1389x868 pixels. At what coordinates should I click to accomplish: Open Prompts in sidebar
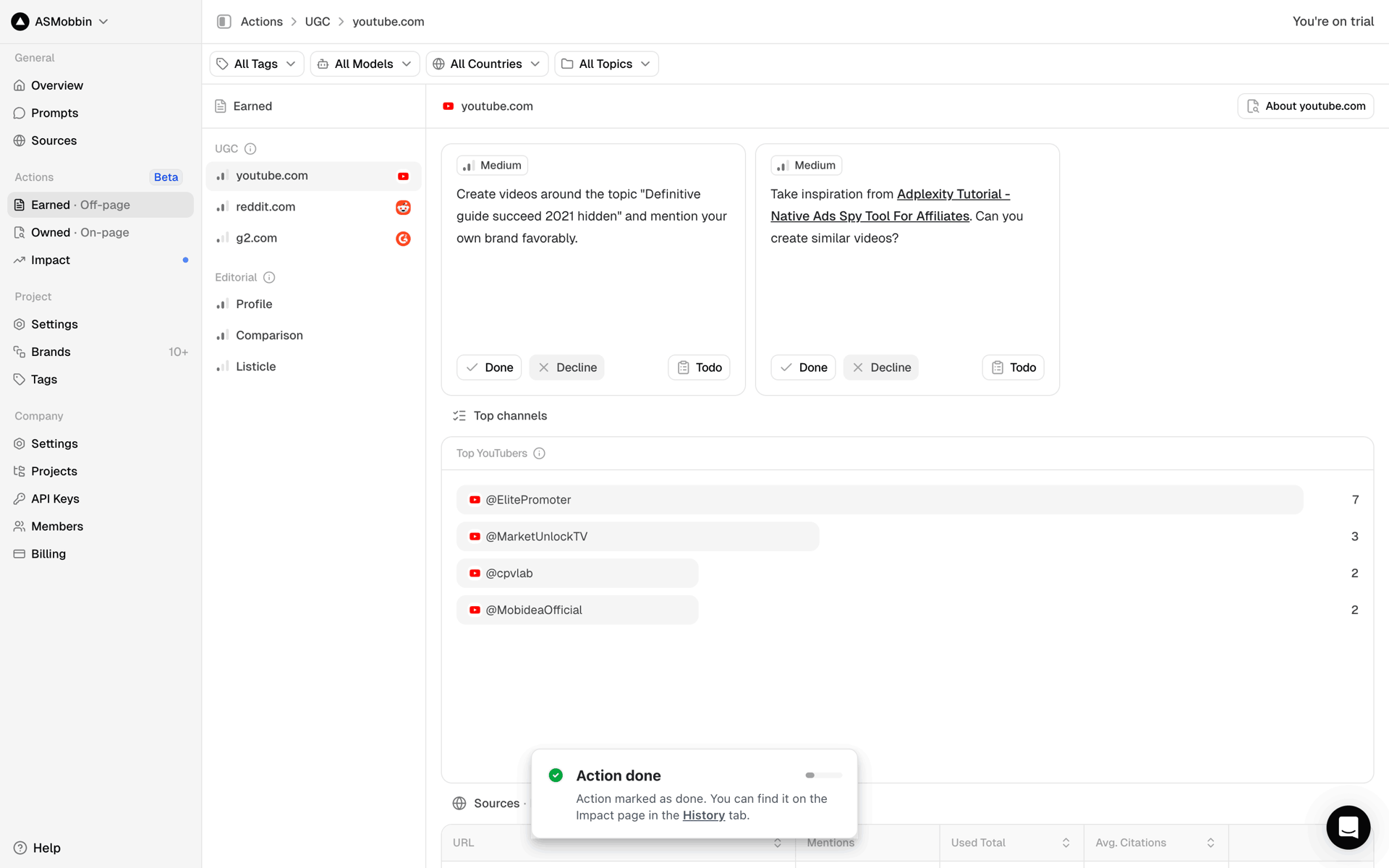point(101,113)
